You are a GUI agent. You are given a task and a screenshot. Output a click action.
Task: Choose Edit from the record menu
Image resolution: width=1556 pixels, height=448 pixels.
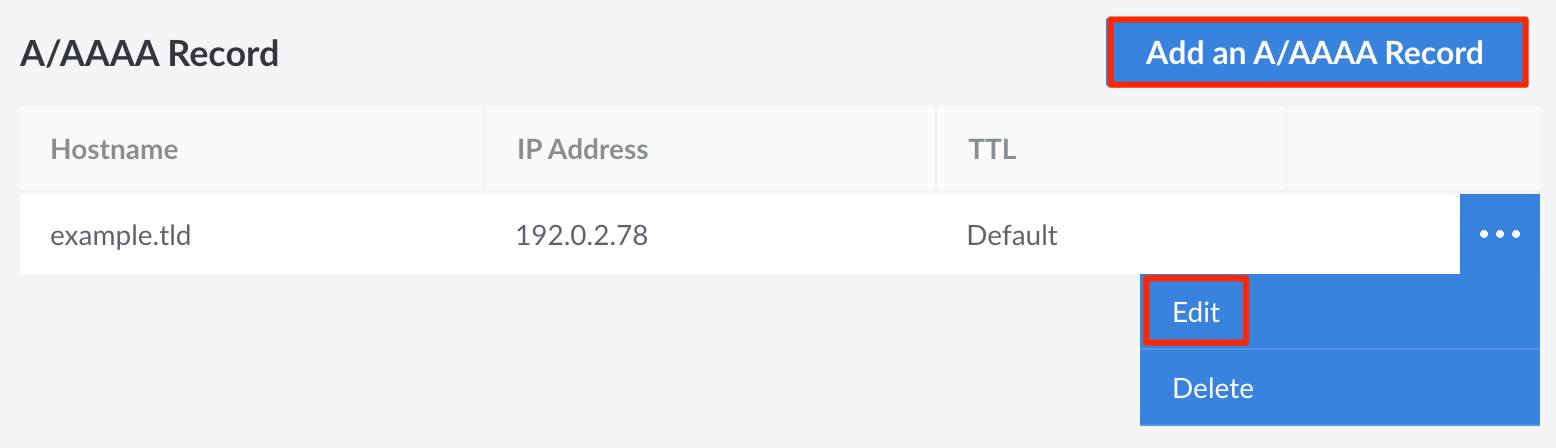[1196, 312]
